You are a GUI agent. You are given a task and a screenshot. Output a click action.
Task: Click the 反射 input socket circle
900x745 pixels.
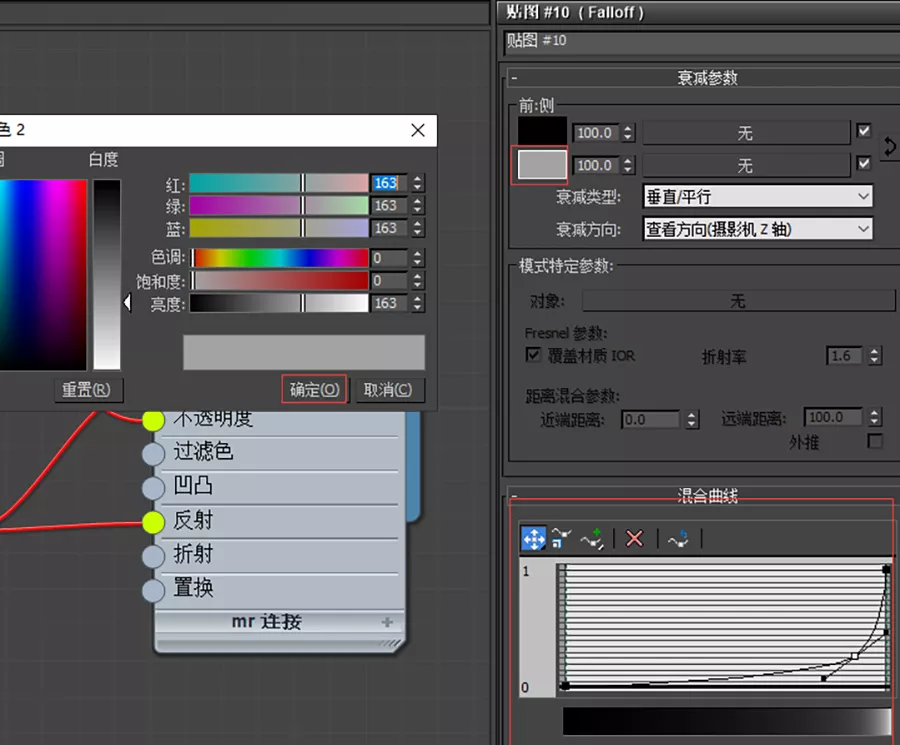pos(153,521)
